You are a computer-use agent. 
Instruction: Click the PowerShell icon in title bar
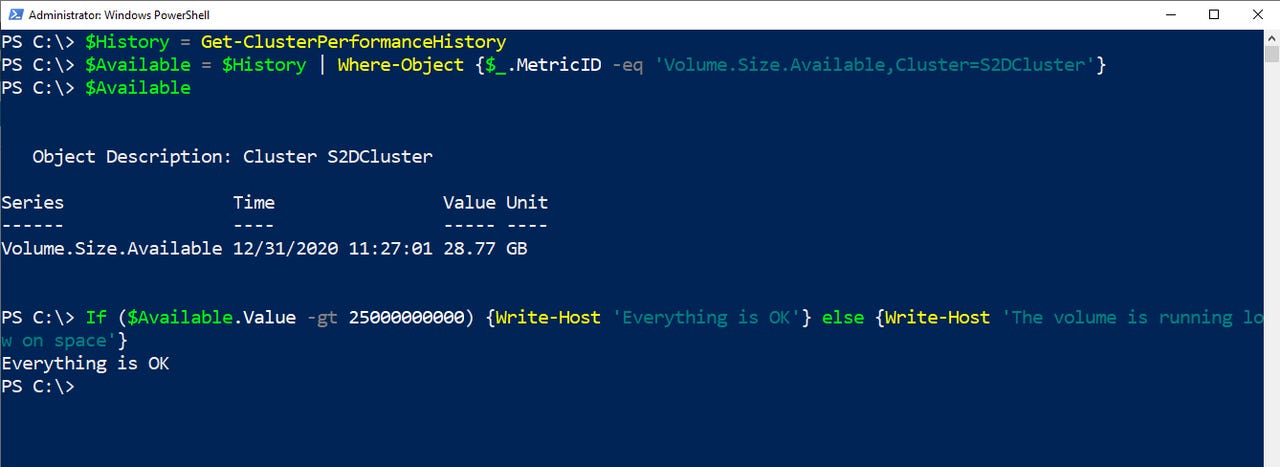pyautogui.click(x=13, y=15)
